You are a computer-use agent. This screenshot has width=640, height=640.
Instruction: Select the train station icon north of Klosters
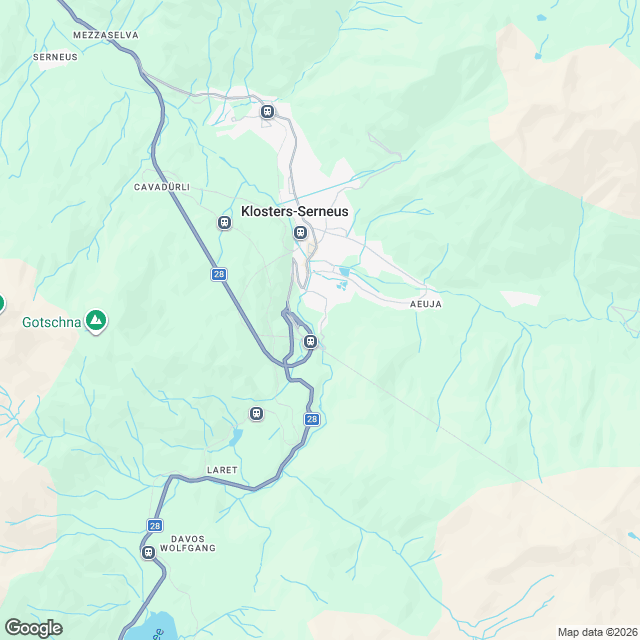[267, 111]
